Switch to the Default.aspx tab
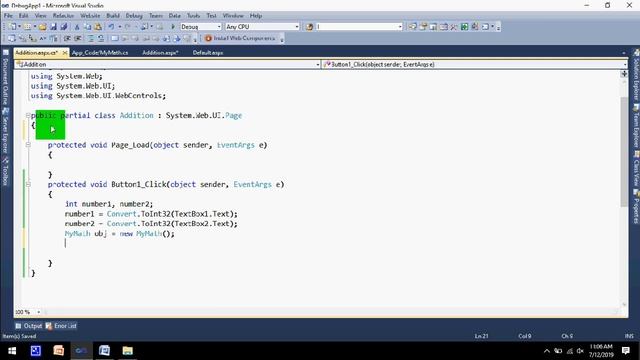 (208, 53)
